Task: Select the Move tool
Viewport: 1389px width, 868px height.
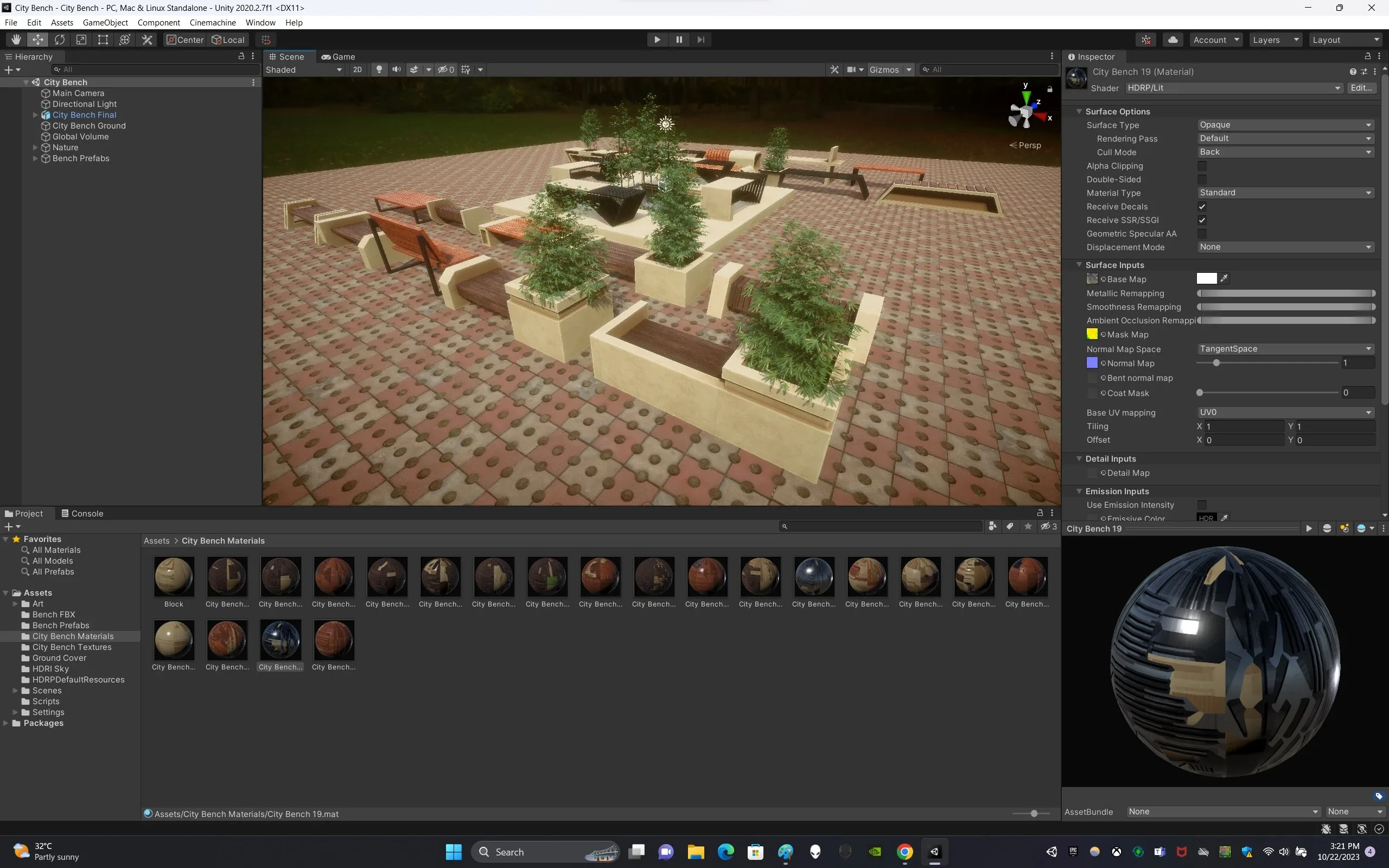Action: pyautogui.click(x=38, y=40)
